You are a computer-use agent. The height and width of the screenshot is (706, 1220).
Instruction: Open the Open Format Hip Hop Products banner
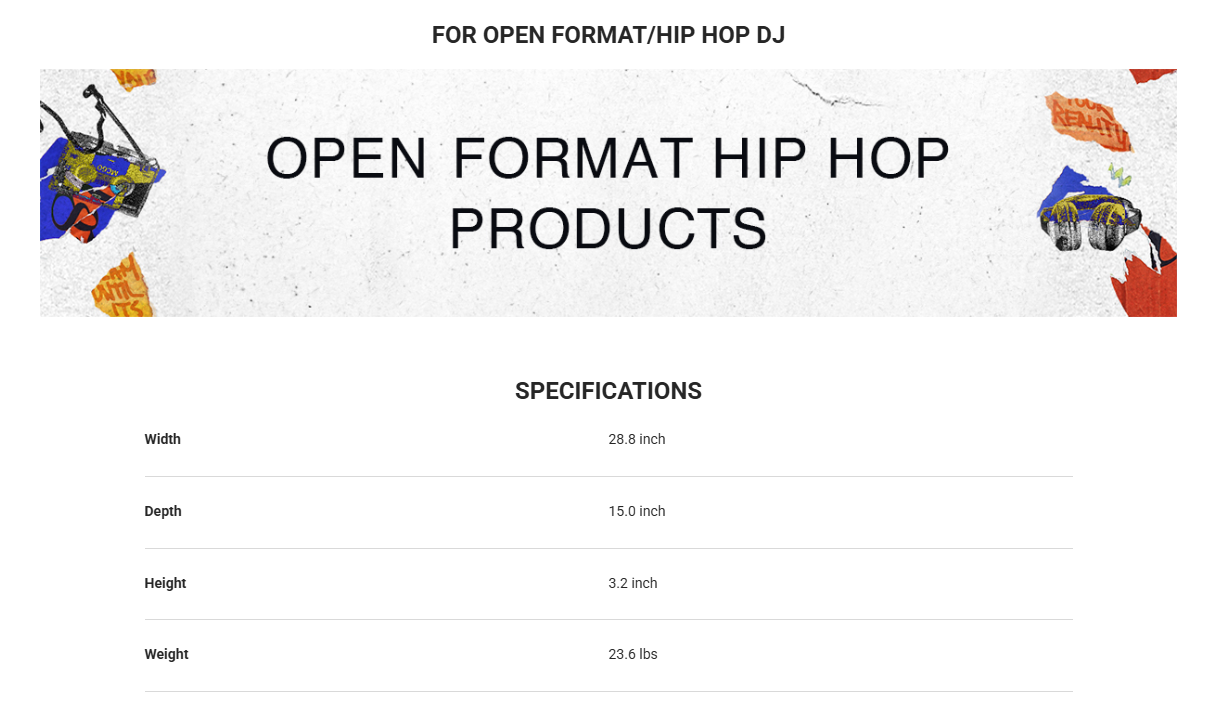tap(608, 192)
